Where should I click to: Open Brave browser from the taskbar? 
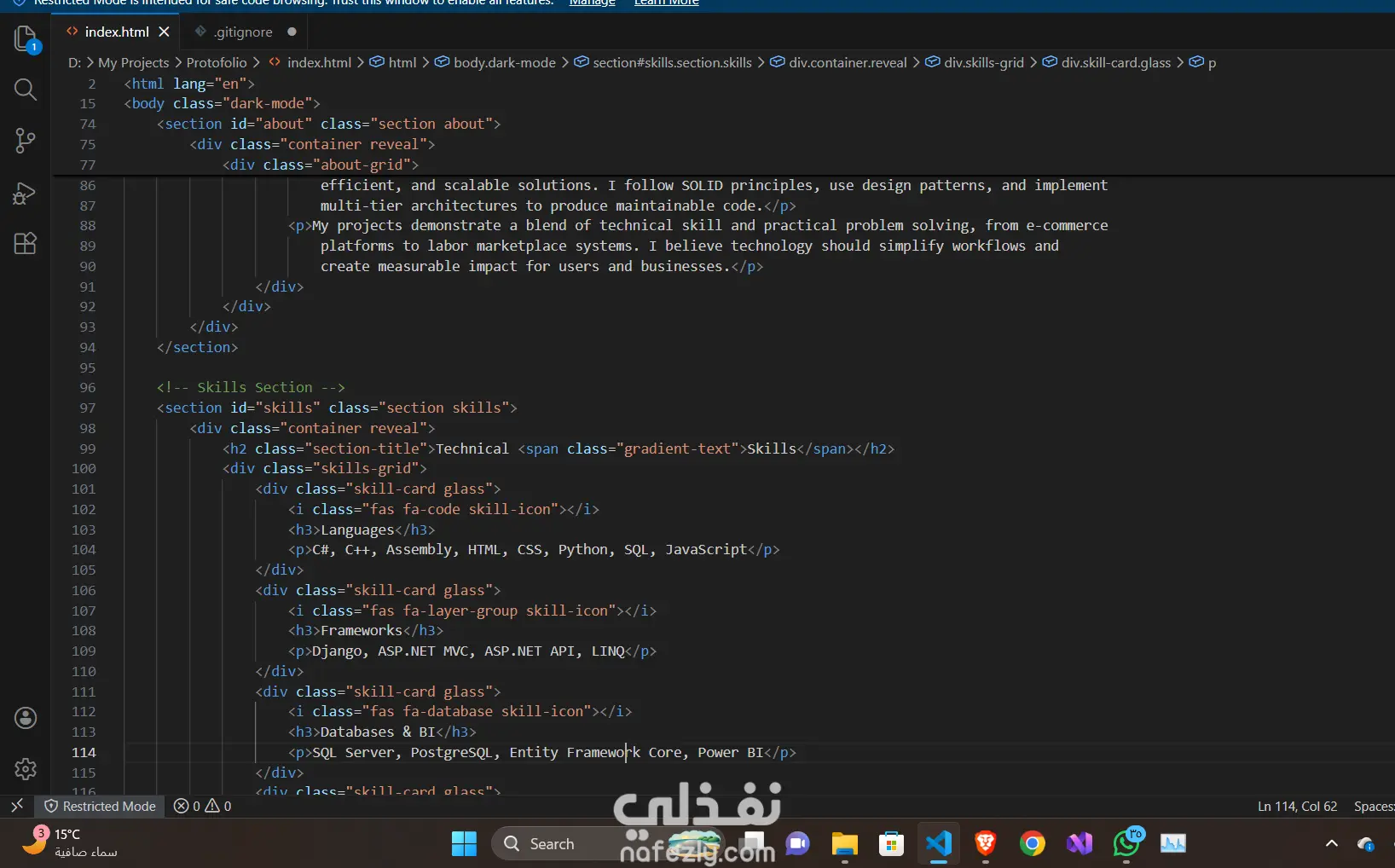point(985,843)
